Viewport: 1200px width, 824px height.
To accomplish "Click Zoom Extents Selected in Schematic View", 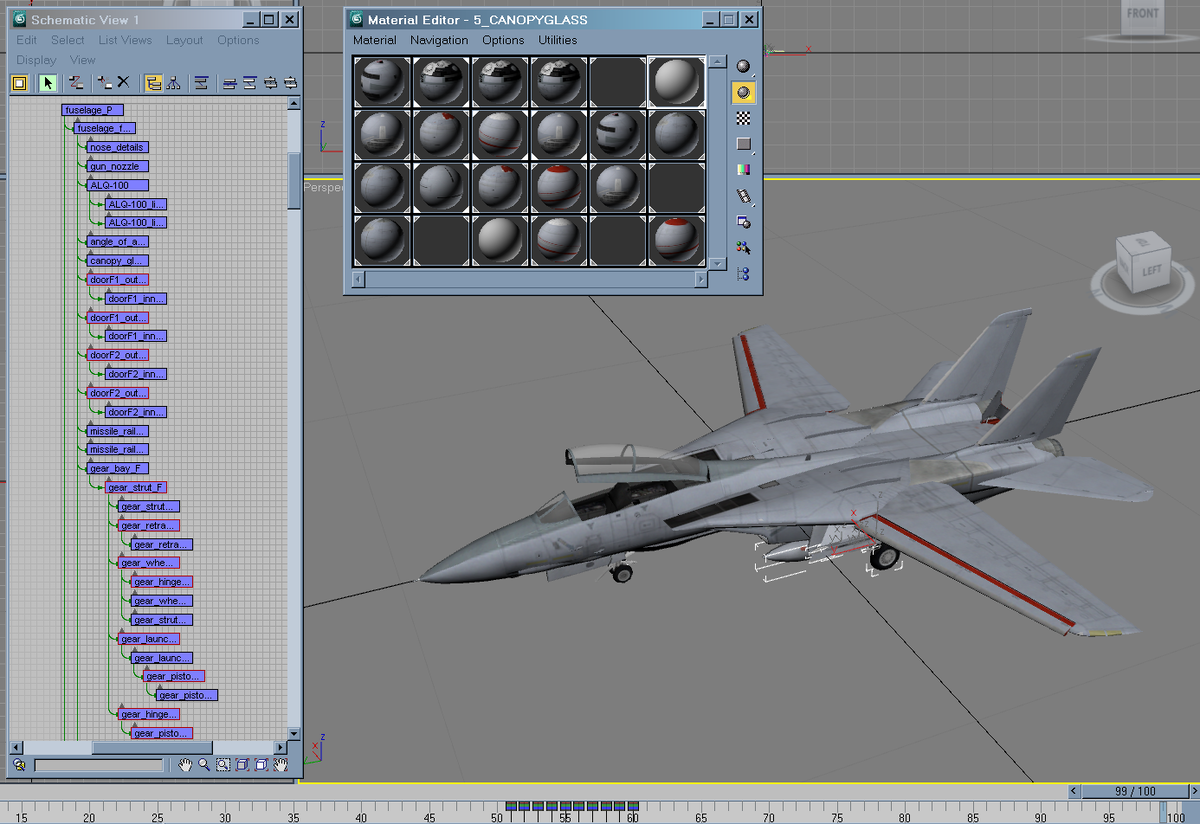I will [x=261, y=765].
